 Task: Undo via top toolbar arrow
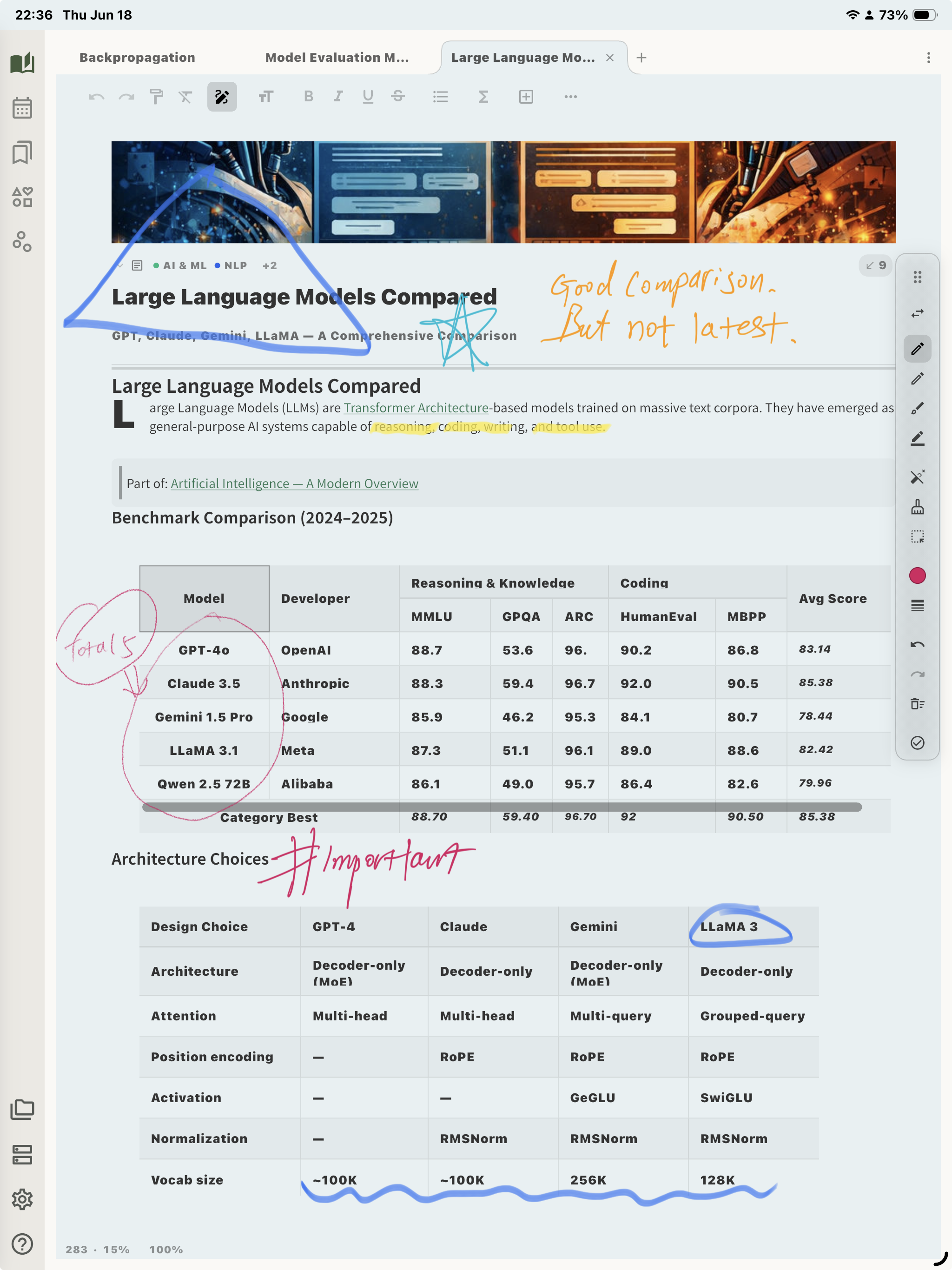coord(97,96)
